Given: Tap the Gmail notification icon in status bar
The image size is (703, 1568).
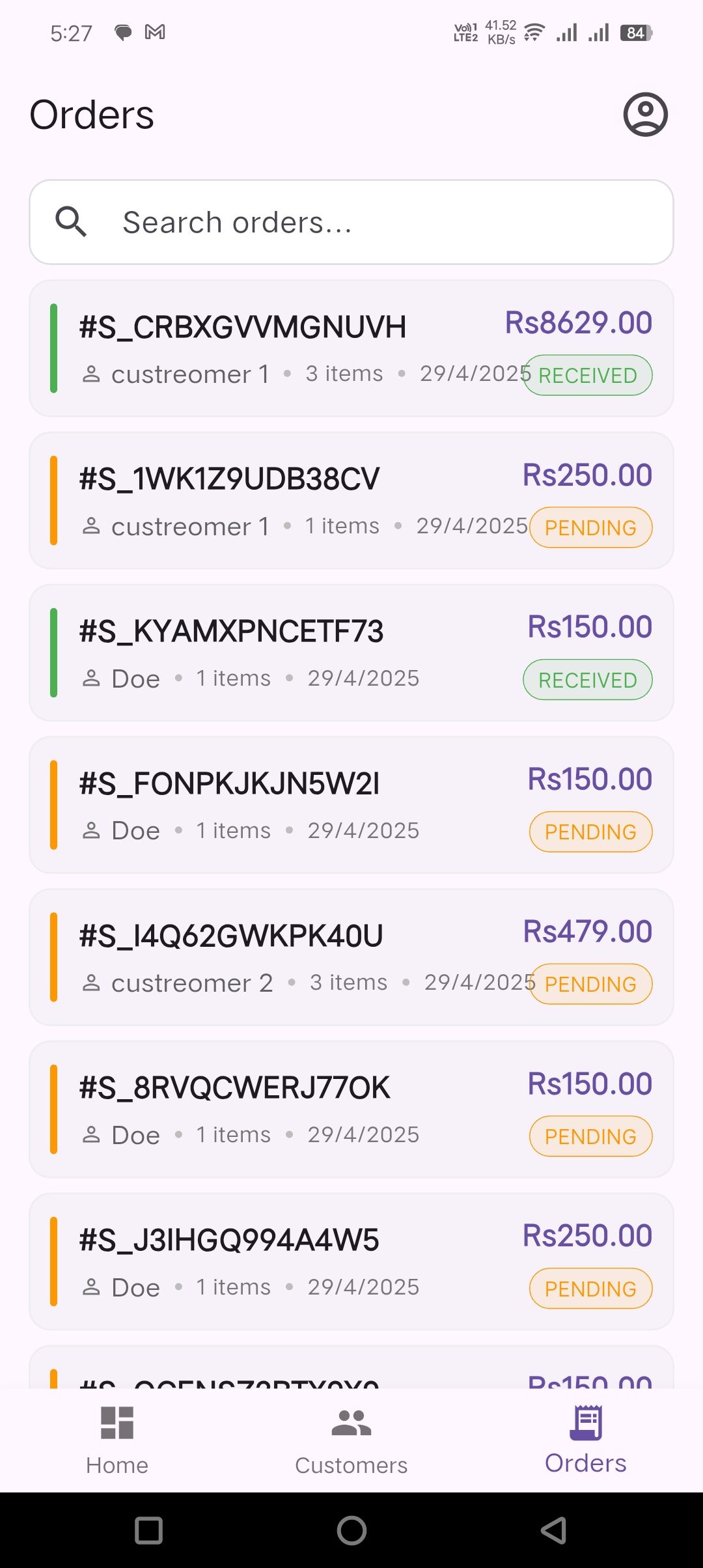Looking at the screenshot, I should coord(155,32).
